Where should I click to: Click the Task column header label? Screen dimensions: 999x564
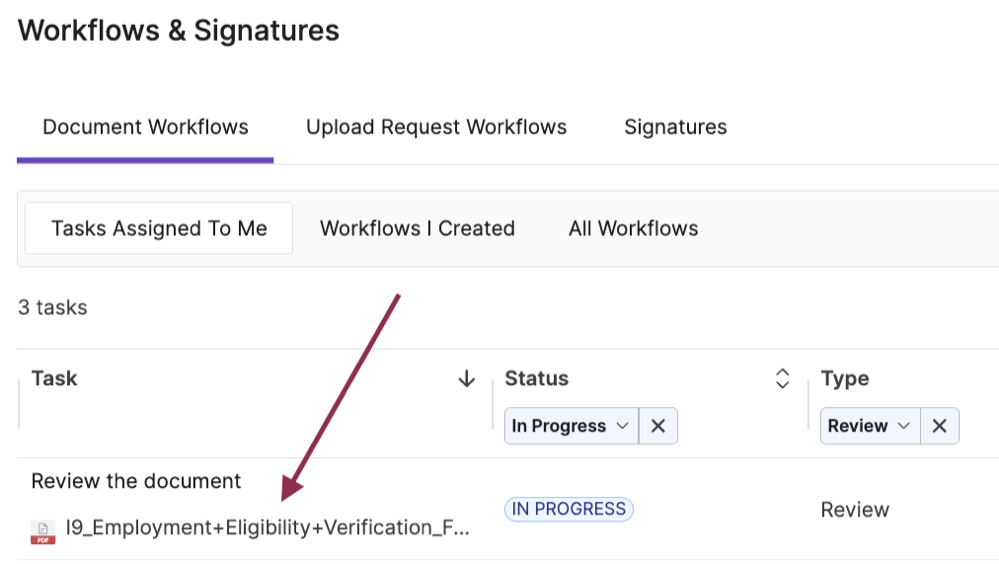(x=54, y=379)
